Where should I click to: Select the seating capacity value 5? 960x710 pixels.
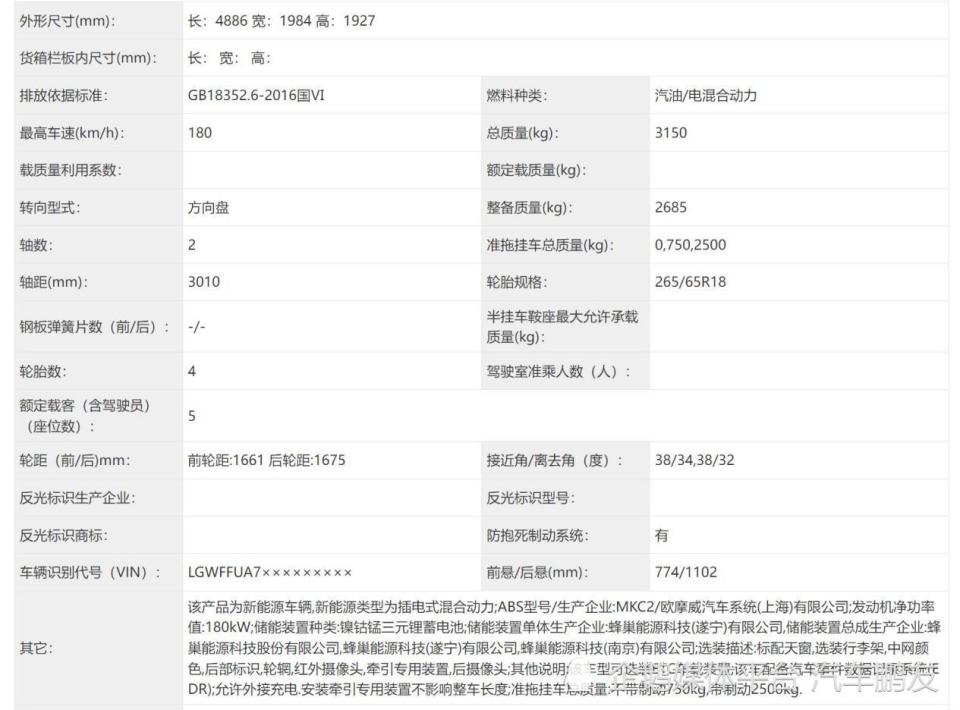click(x=189, y=416)
